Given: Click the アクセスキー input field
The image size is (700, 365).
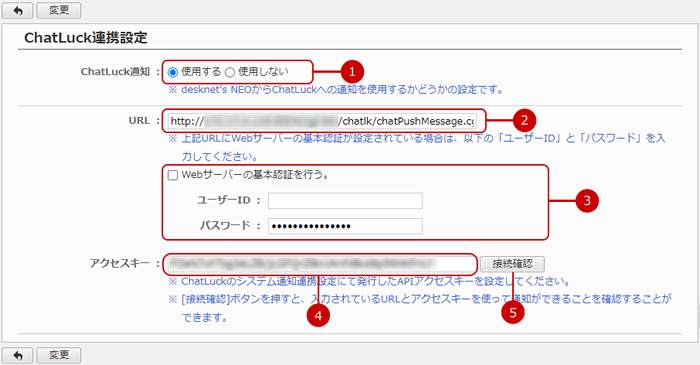Looking at the screenshot, I should 322,264.
